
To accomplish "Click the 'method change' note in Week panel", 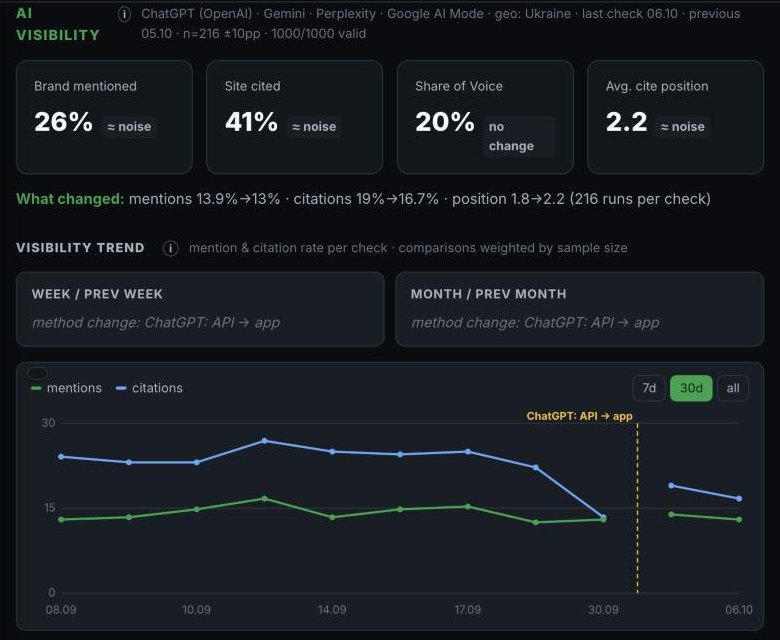I will [156, 323].
